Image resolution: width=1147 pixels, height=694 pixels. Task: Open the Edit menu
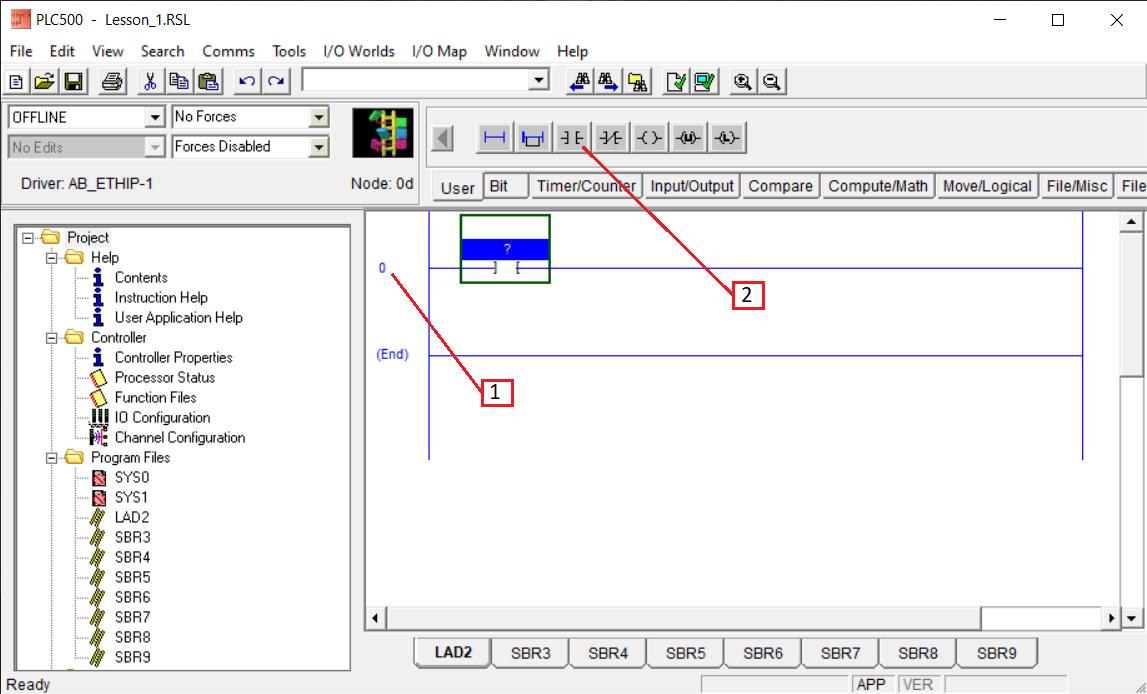[62, 51]
